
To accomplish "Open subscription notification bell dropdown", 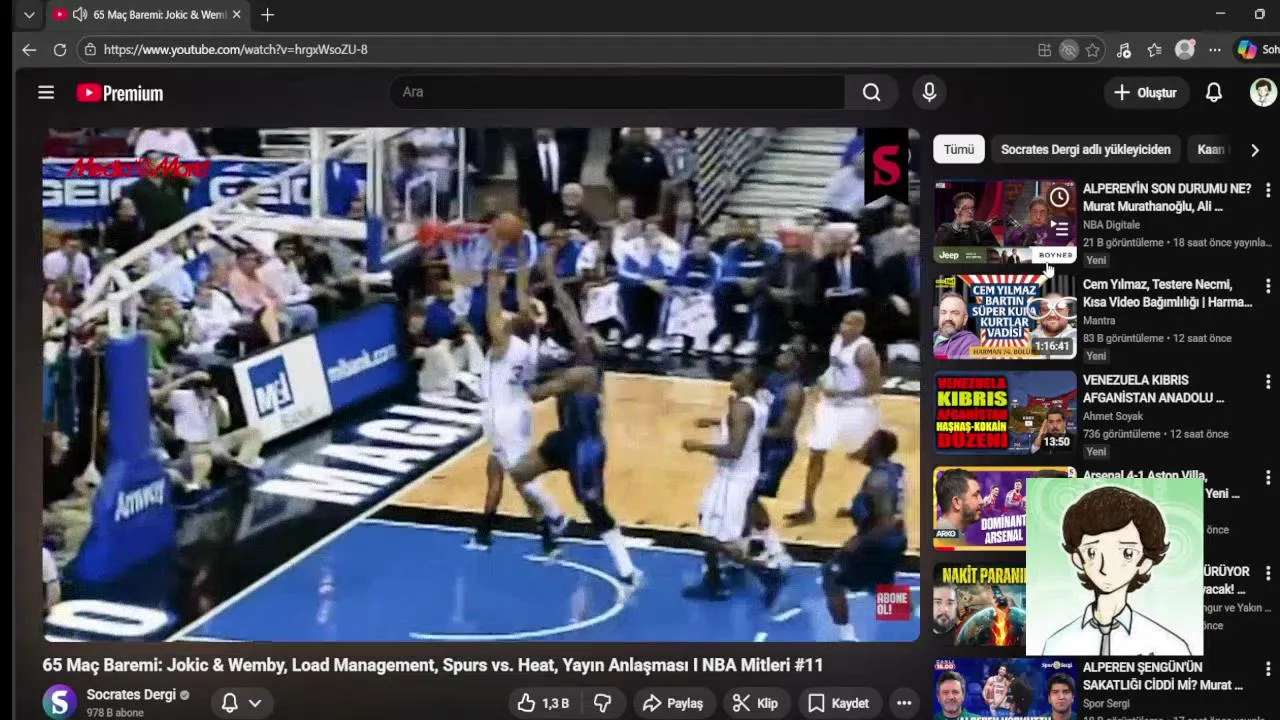I will tap(241, 703).
